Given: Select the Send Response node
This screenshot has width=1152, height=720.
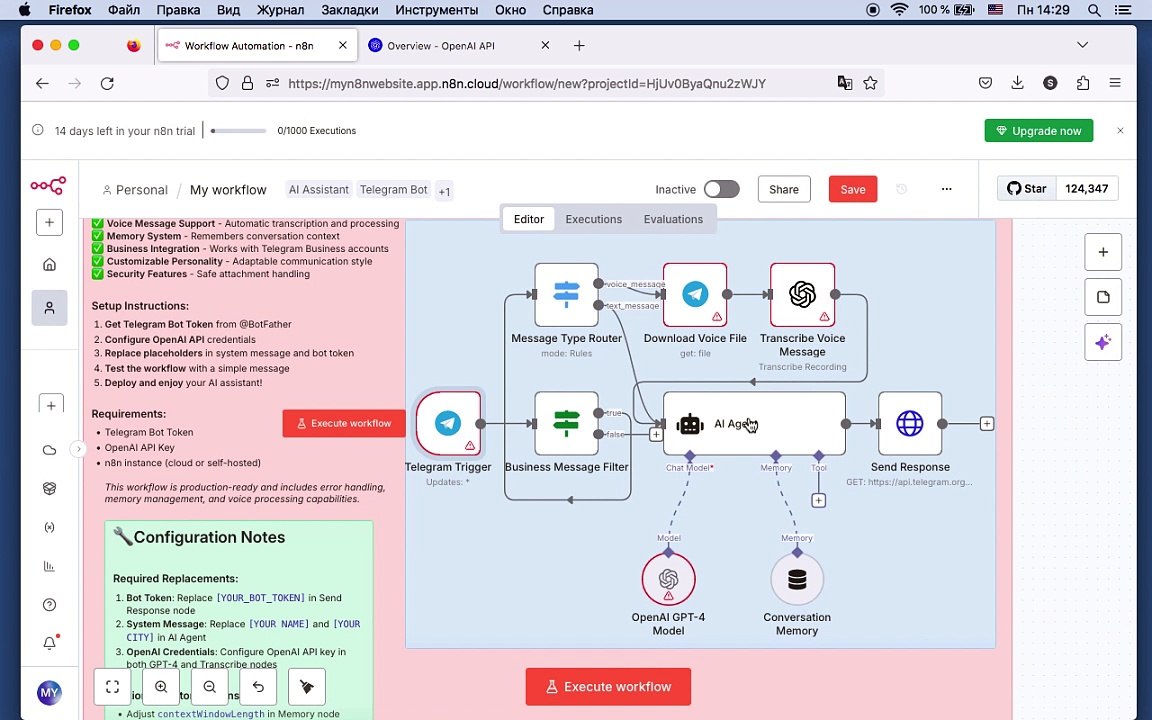Looking at the screenshot, I should [910, 423].
